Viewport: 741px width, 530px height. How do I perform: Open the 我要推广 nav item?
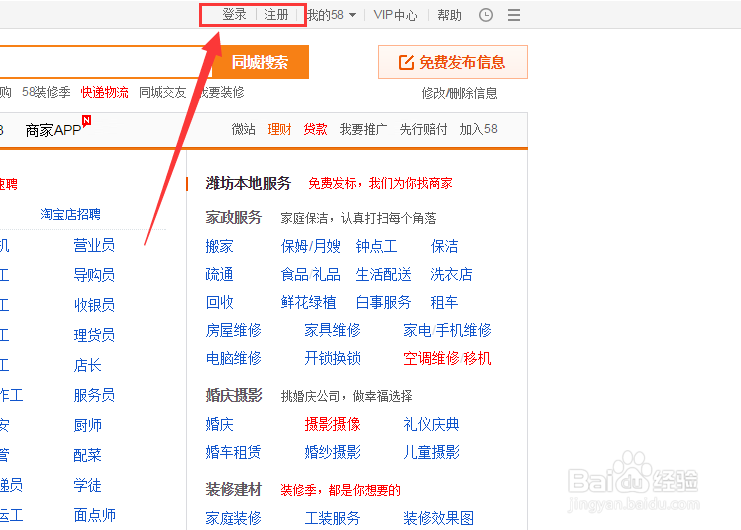coord(363,129)
